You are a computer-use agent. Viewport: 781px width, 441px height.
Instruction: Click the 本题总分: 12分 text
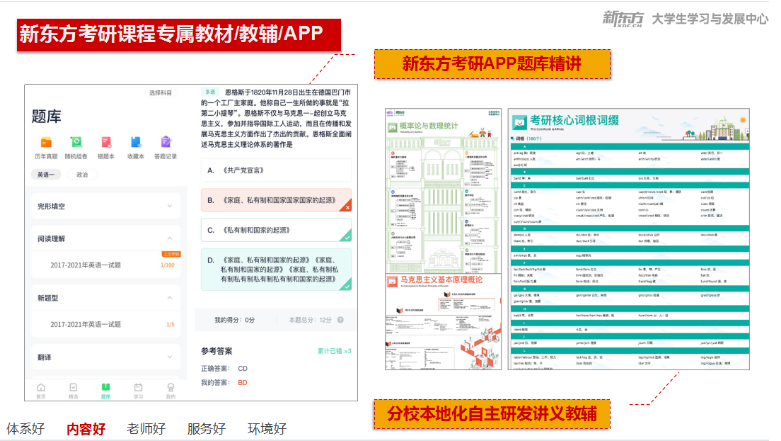pyautogui.click(x=310, y=320)
